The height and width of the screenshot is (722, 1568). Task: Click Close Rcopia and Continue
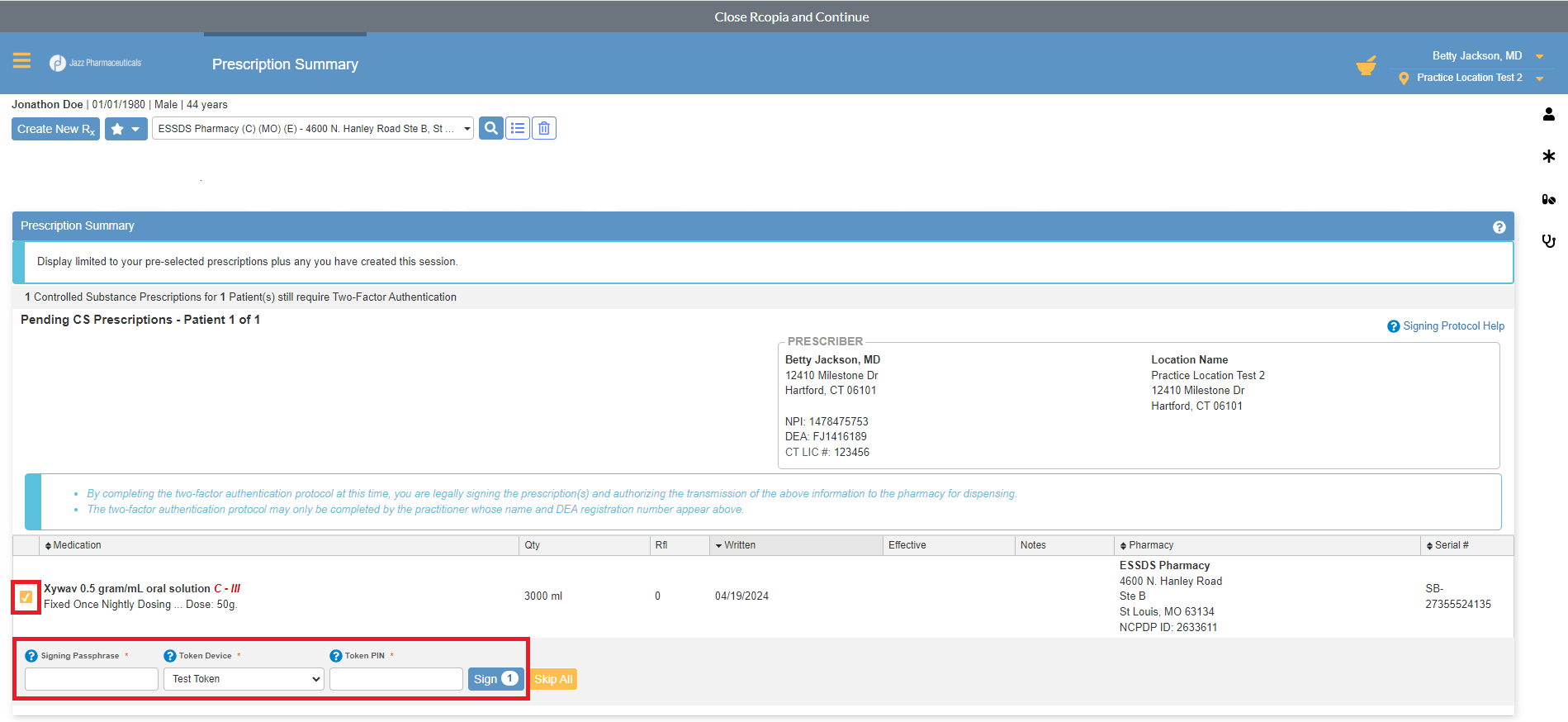pyautogui.click(x=792, y=17)
